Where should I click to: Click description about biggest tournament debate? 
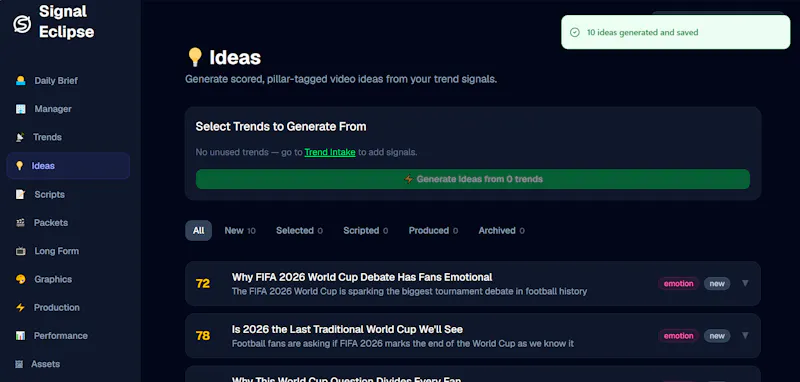click(409, 291)
